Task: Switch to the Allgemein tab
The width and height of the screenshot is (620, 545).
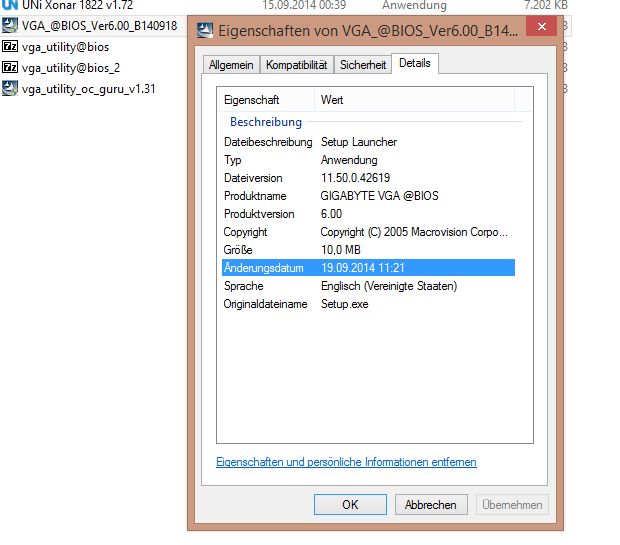Action: [231, 65]
